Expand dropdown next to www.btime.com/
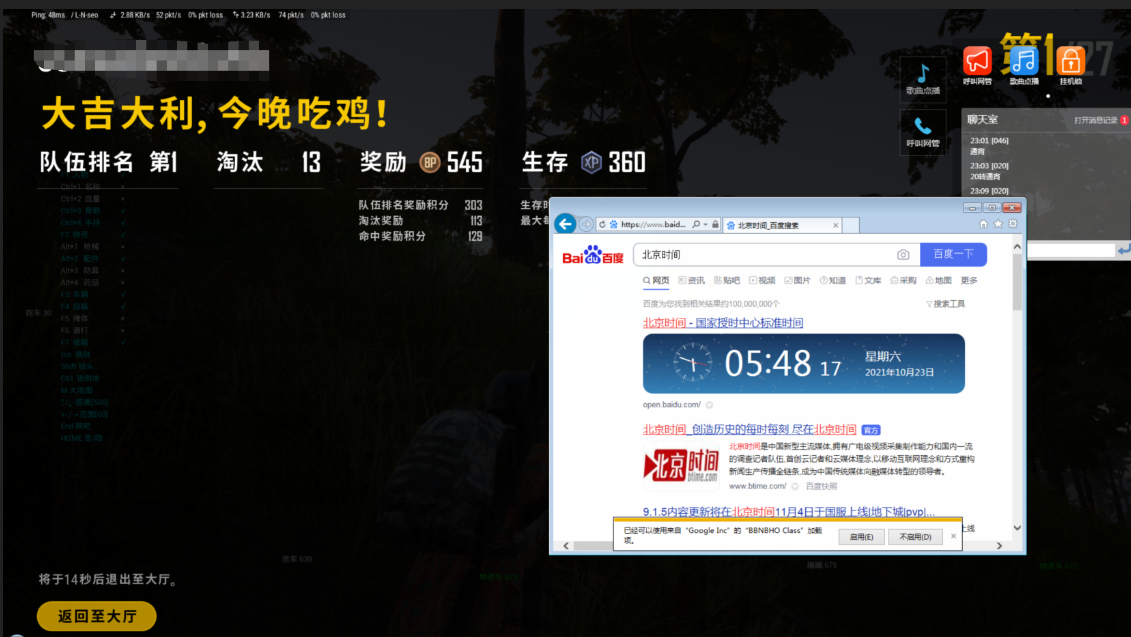 pos(795,486)
